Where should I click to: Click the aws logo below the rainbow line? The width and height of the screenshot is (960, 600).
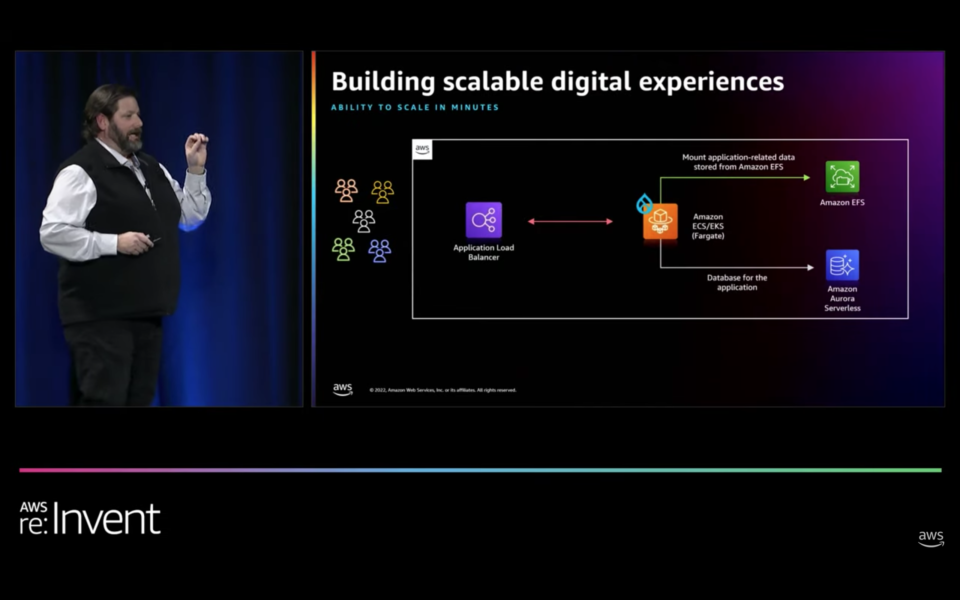(931, 538)
